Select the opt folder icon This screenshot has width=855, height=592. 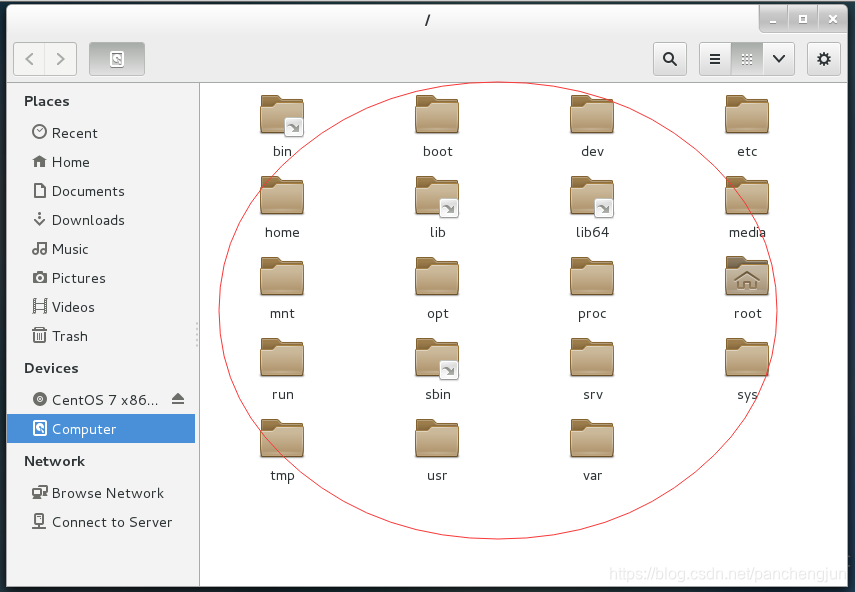pos(437,277)
